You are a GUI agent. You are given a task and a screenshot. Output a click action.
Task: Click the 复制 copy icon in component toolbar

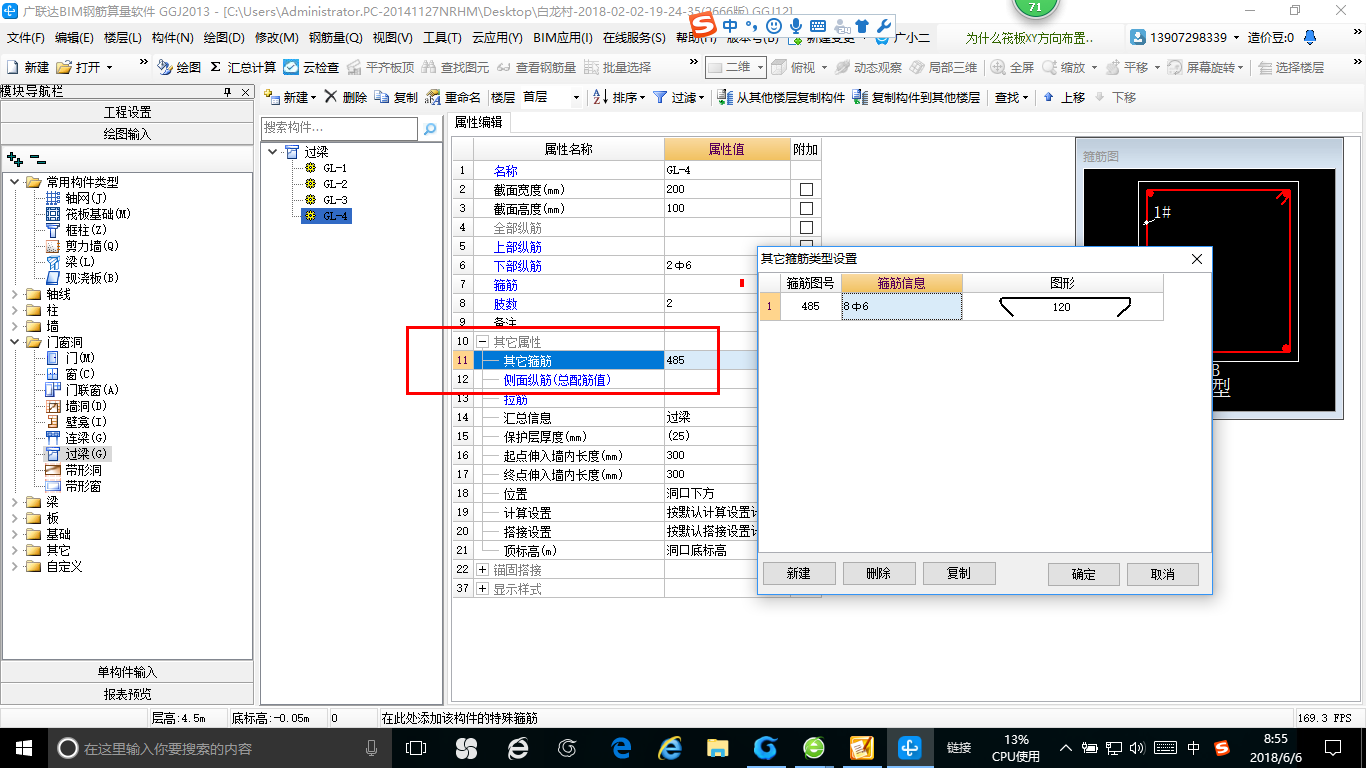point(382,97)
